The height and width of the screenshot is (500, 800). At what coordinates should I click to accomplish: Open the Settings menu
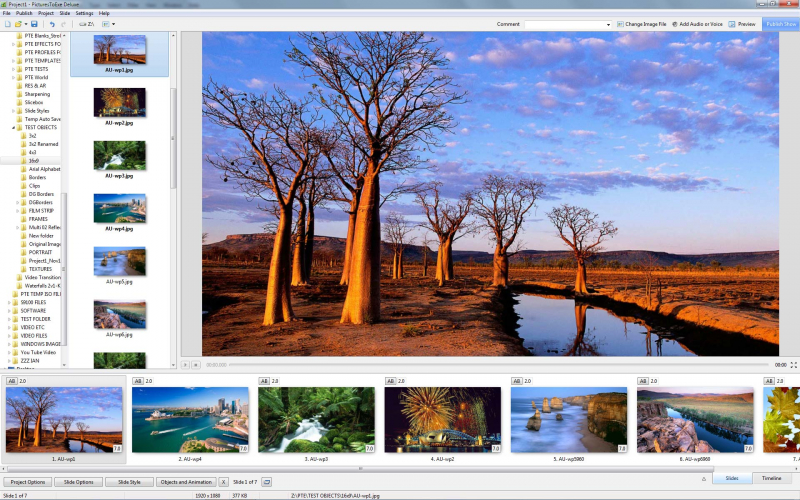[84, 13]
